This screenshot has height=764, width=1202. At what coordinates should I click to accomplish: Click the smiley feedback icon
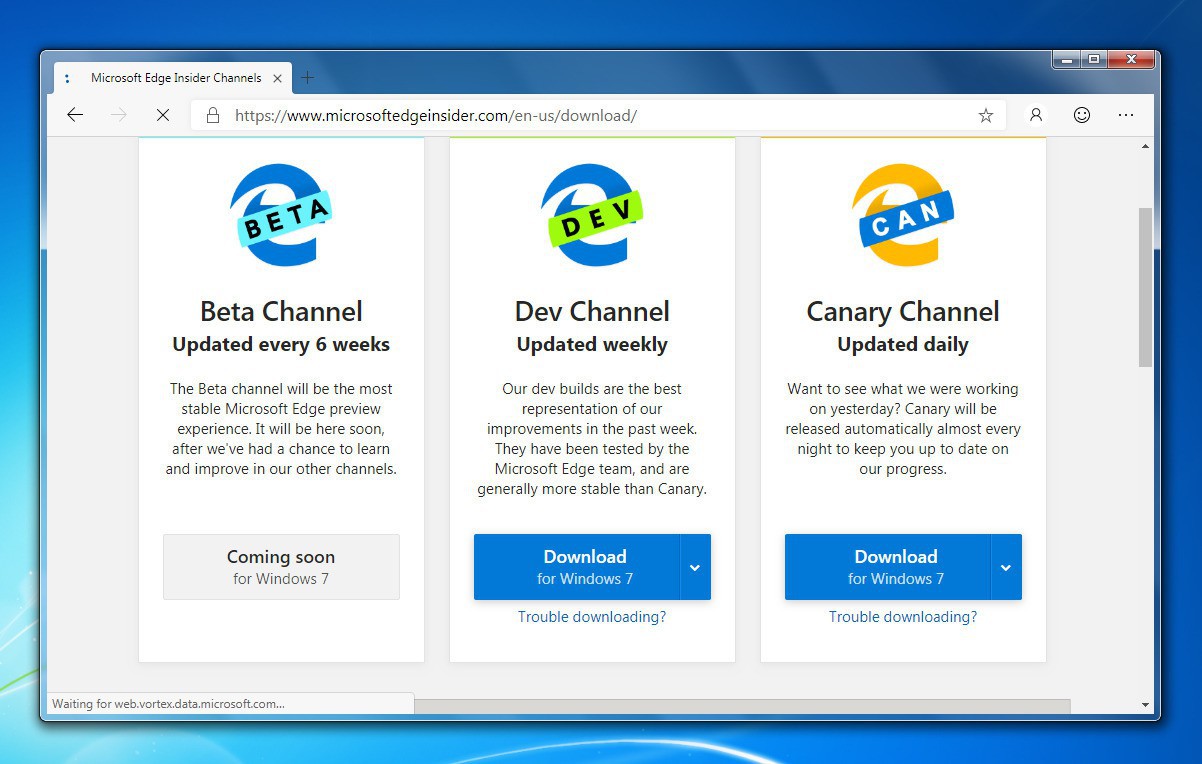click(1081, 115)
